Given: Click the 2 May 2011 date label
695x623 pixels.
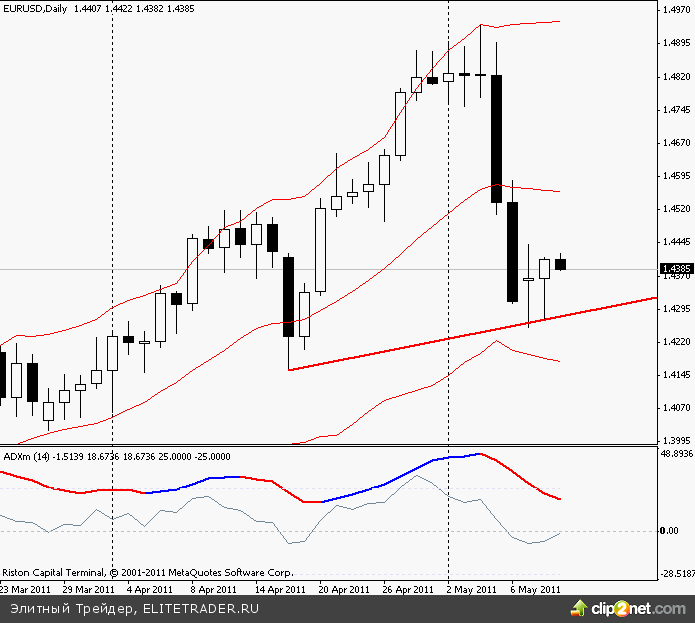Looking at the screenshot, I should coord(472,590).
